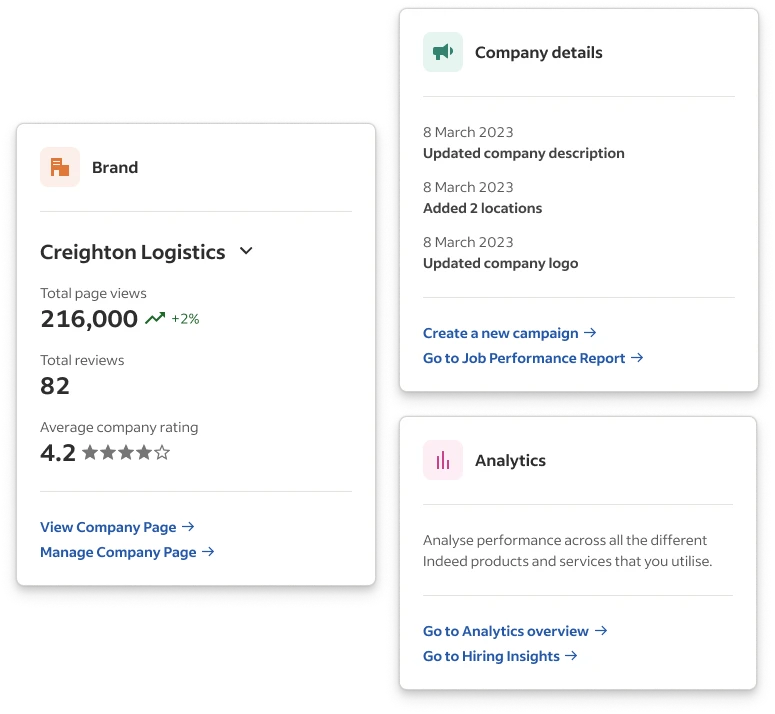Click the arrow beside Go to Hiring Insights
This screenshot has height=714, width=775.
(x=572, y=656)
